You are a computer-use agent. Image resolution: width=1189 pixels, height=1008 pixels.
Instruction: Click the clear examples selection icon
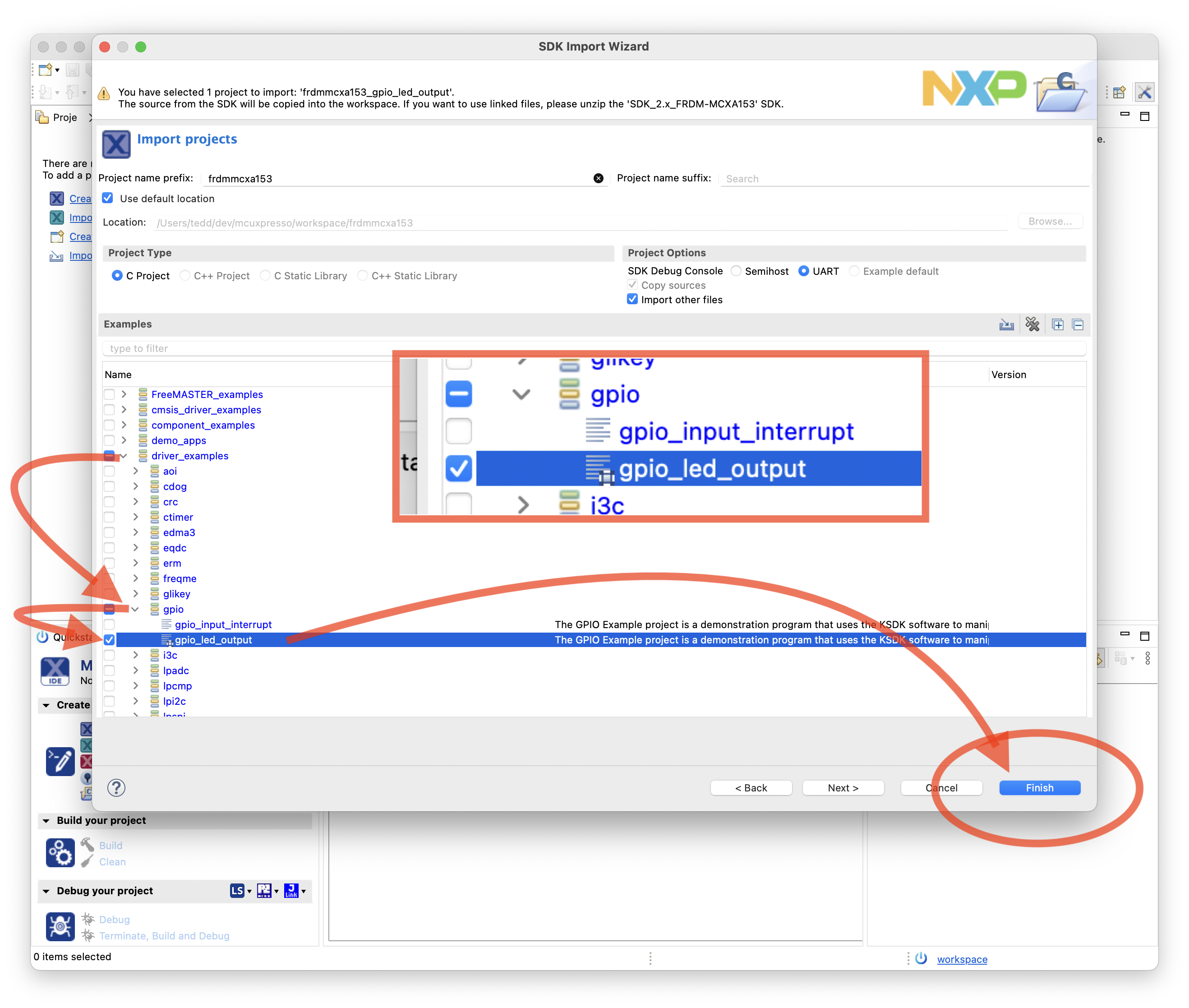pyautogui.click(x=1032, y=324)
